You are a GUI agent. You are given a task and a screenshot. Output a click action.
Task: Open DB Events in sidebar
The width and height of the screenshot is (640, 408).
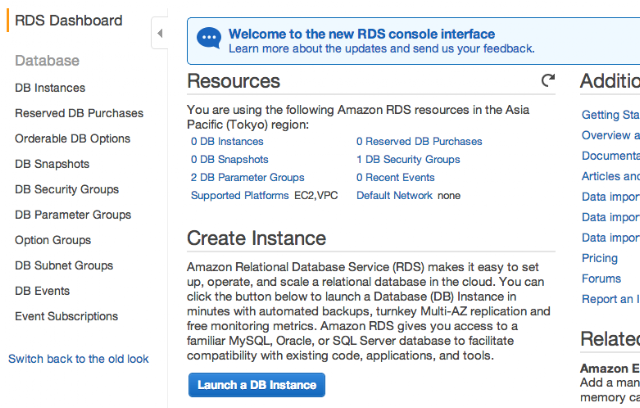(x=42, y=291)
